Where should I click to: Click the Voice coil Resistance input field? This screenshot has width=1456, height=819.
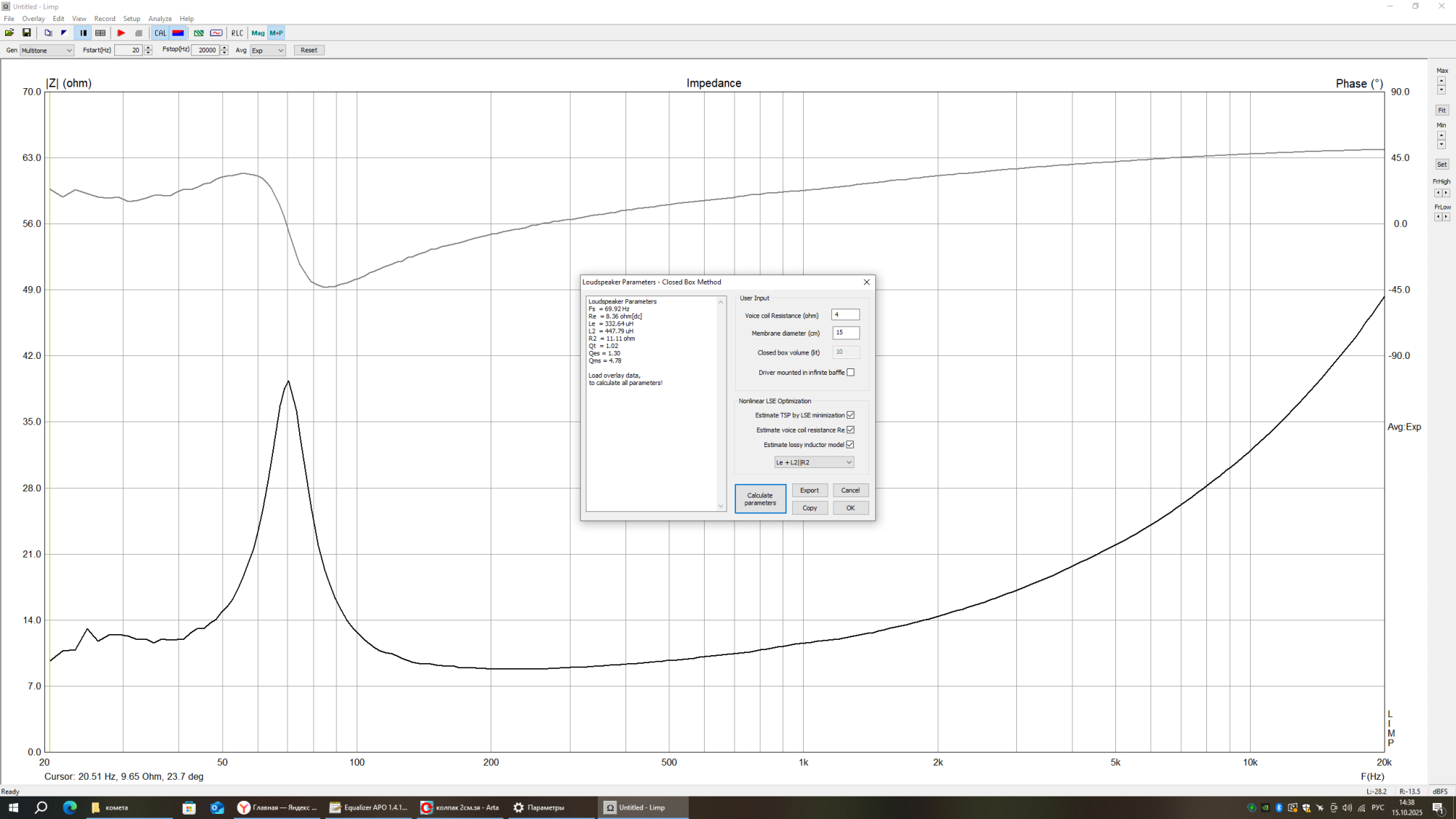click(845, 314)
